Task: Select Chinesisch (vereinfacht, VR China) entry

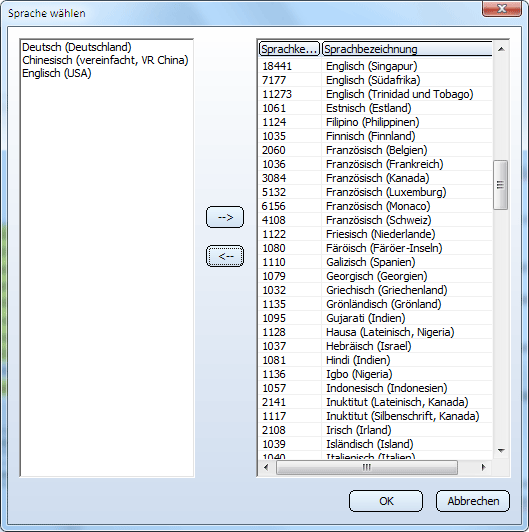Action: pyautogui.click(x=105, y=60)
